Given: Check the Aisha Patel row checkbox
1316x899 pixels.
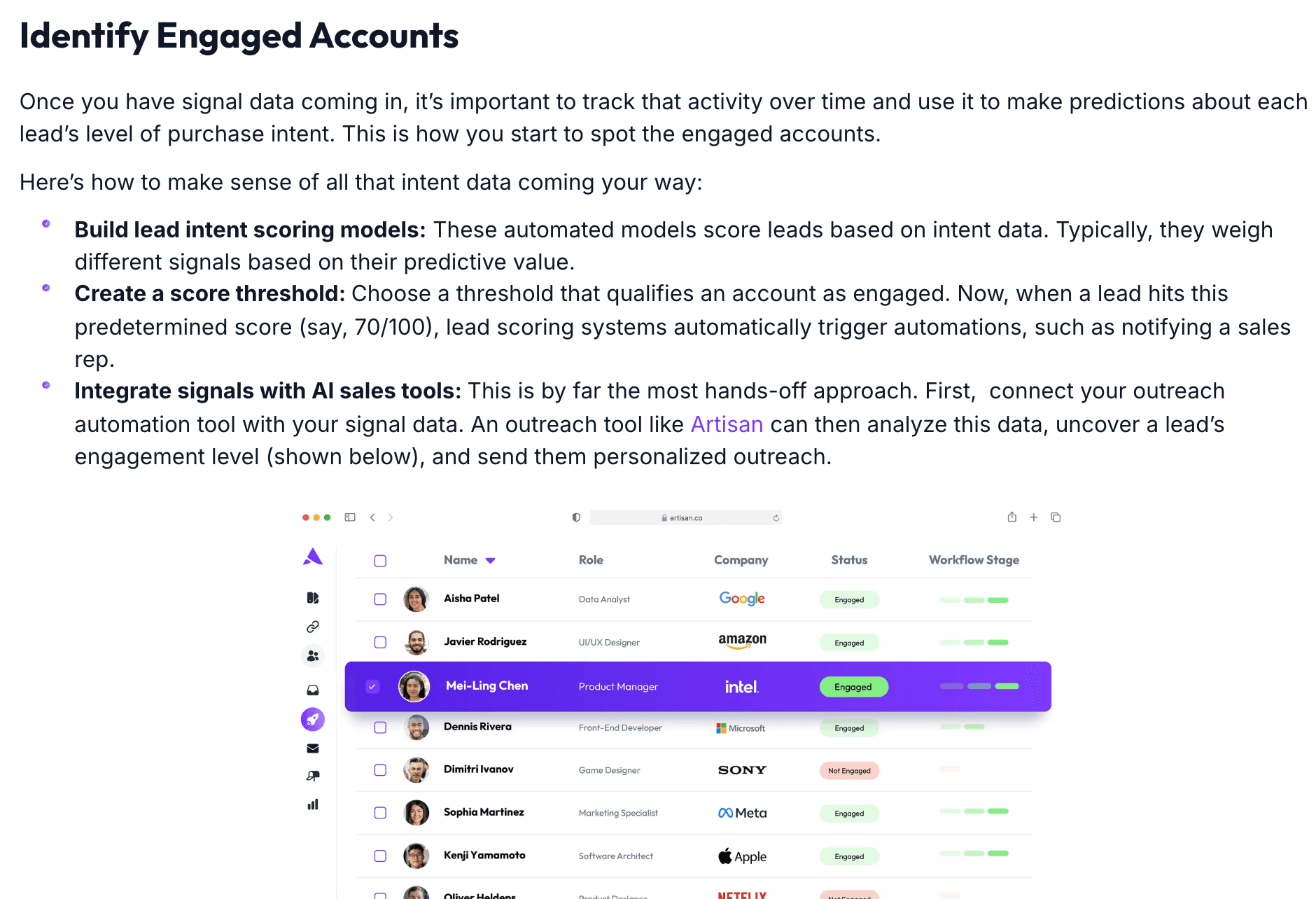Looking at the screenshot, I should 380,599.
